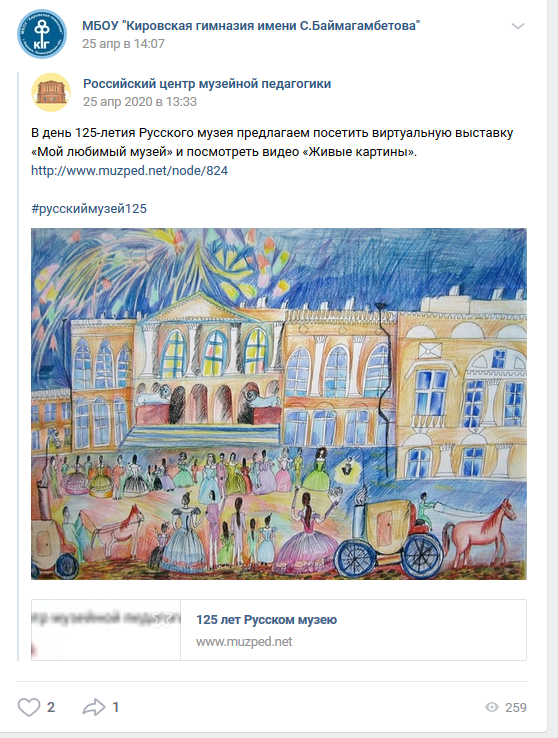
Task: Click the reposts count number 1
Action: [116, 707]
